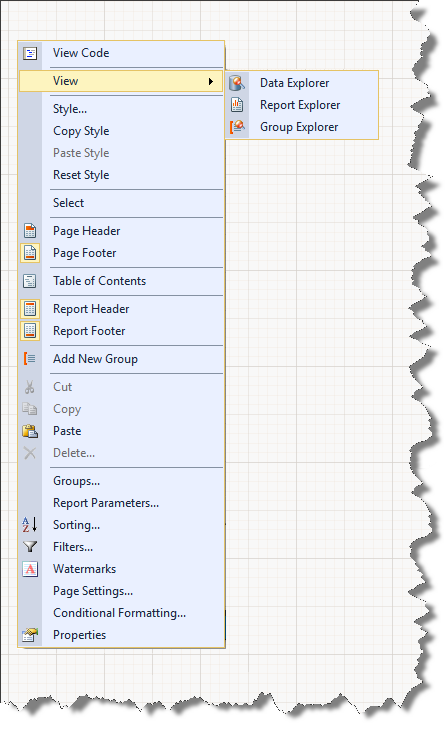This screenshot has width=445, height=740.
Task: Click Delete... menu label
Action: click(74, 453)
